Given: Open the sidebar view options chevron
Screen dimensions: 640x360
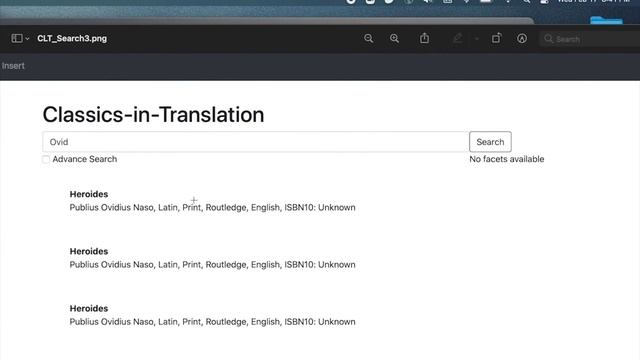Looking at the screenshot, I should point(27,39).
